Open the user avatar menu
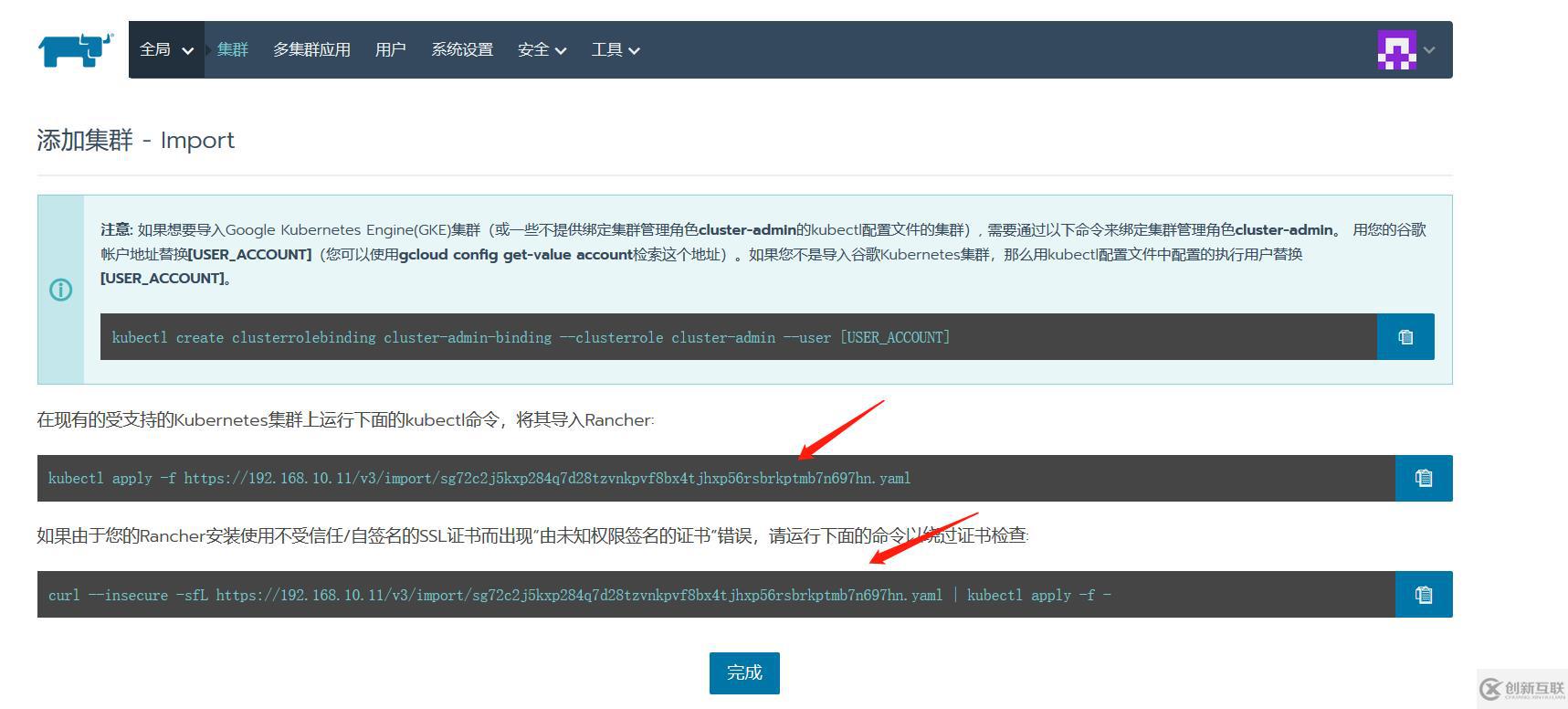Screen dimensions: 1568x709 coord(1396,50)
